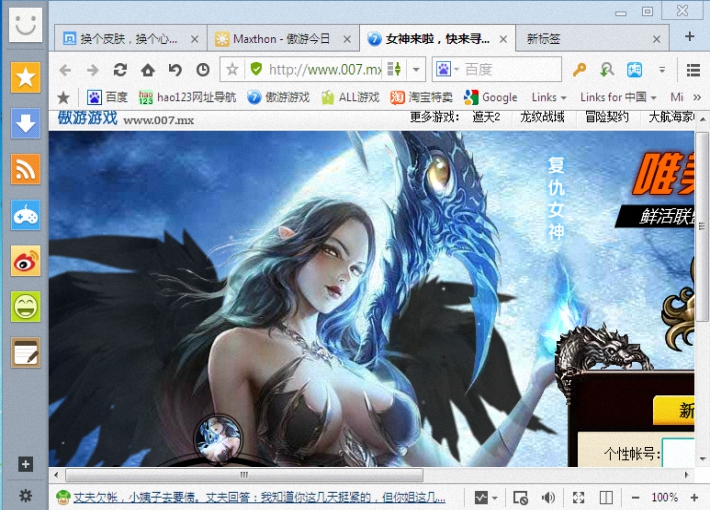The width and height of the screenshot is (710, 510).
Task: Open the blue translate toolbar icon
Action: tap(634, 69)
